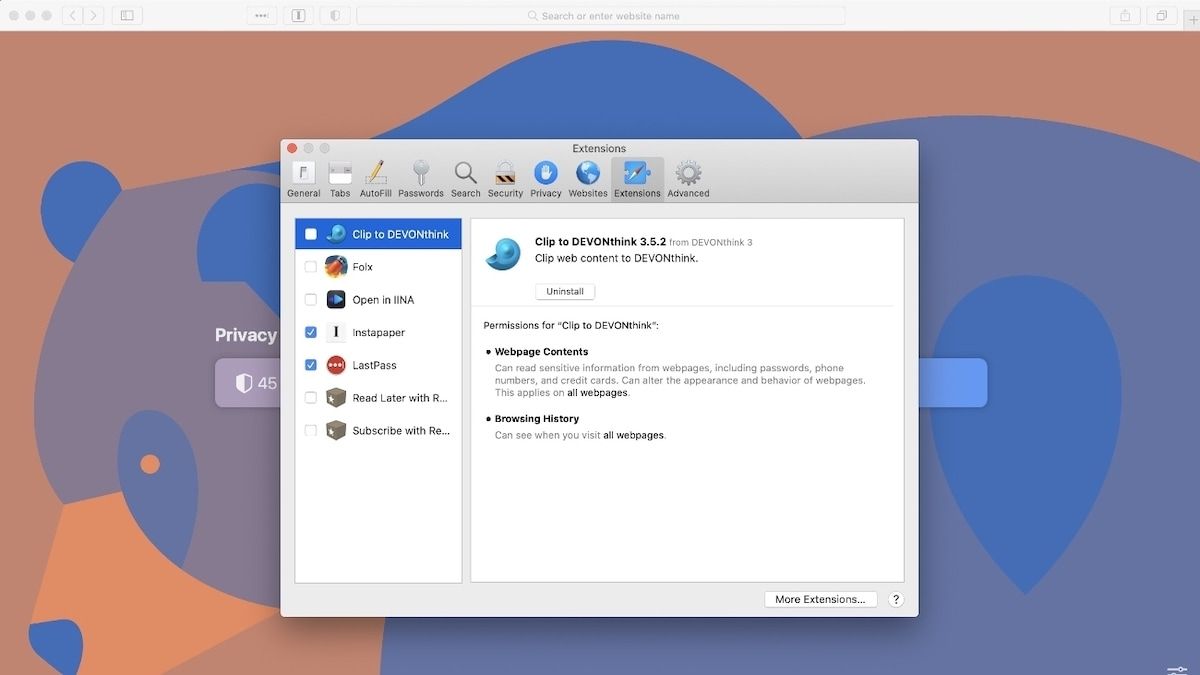Open the AutoFill preferences pane
Screen dimensions: 1200x675
point(375,177)
